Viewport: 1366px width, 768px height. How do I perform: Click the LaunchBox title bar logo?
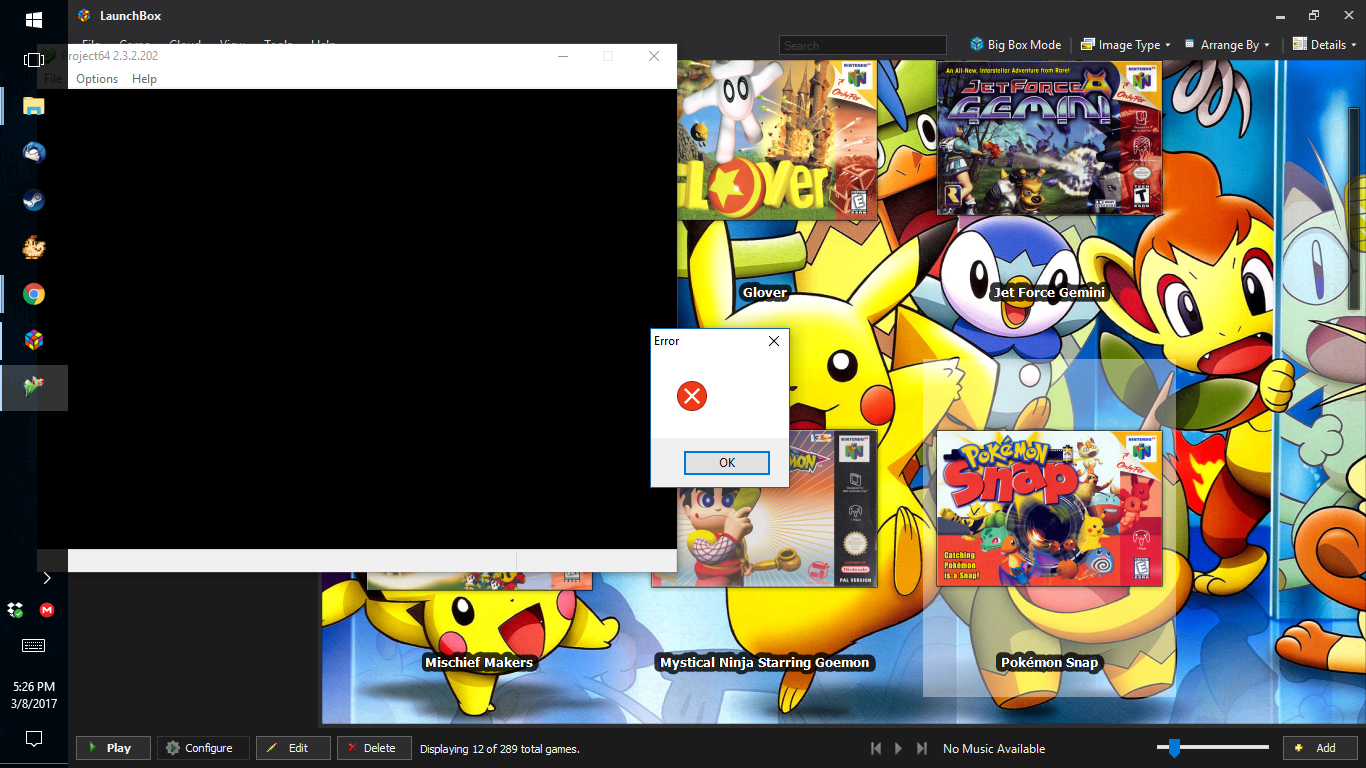[84, 16]
